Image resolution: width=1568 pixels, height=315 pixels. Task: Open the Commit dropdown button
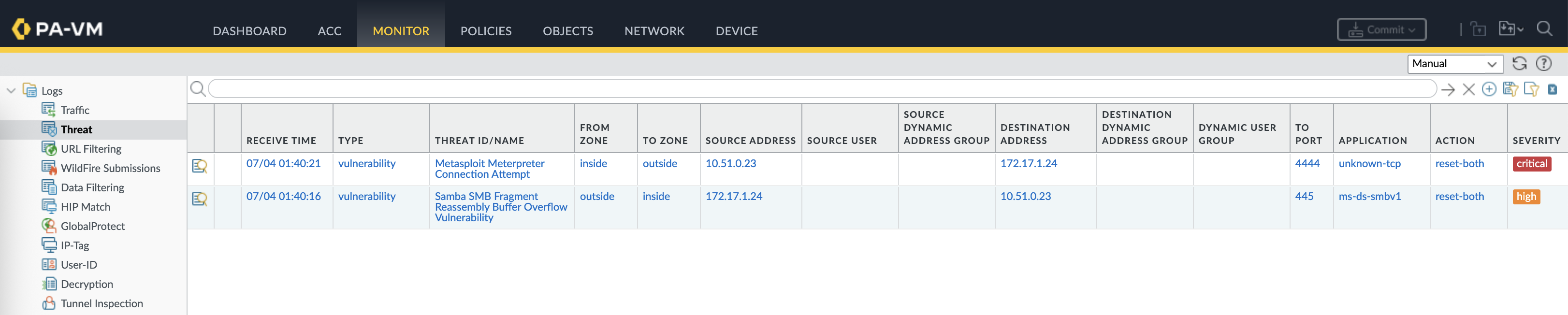(1381, 30)
